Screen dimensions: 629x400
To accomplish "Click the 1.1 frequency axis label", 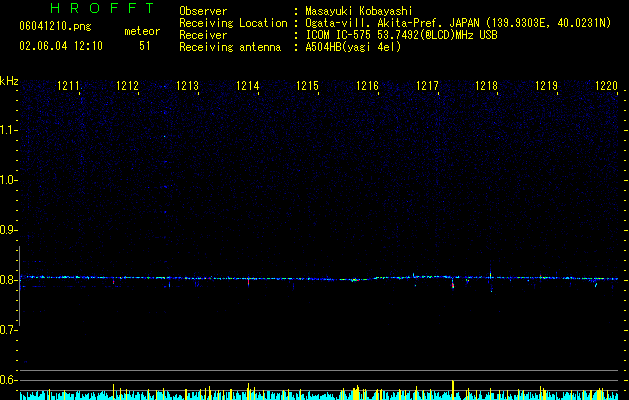I will pyautogui.click(x=8, y=130).
